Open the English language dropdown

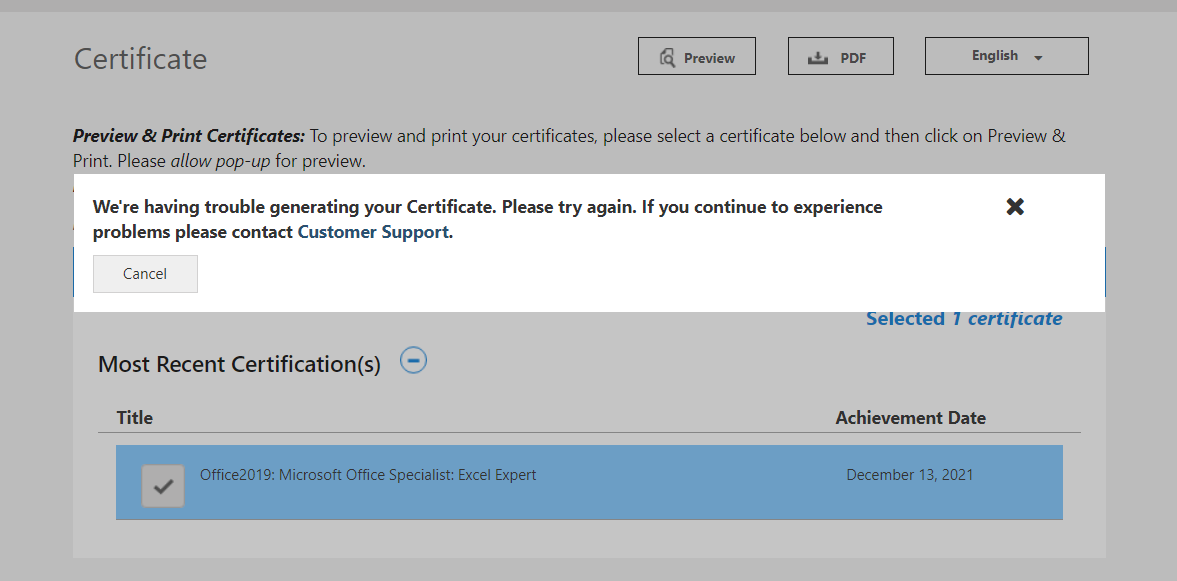tap(1007, 56)
